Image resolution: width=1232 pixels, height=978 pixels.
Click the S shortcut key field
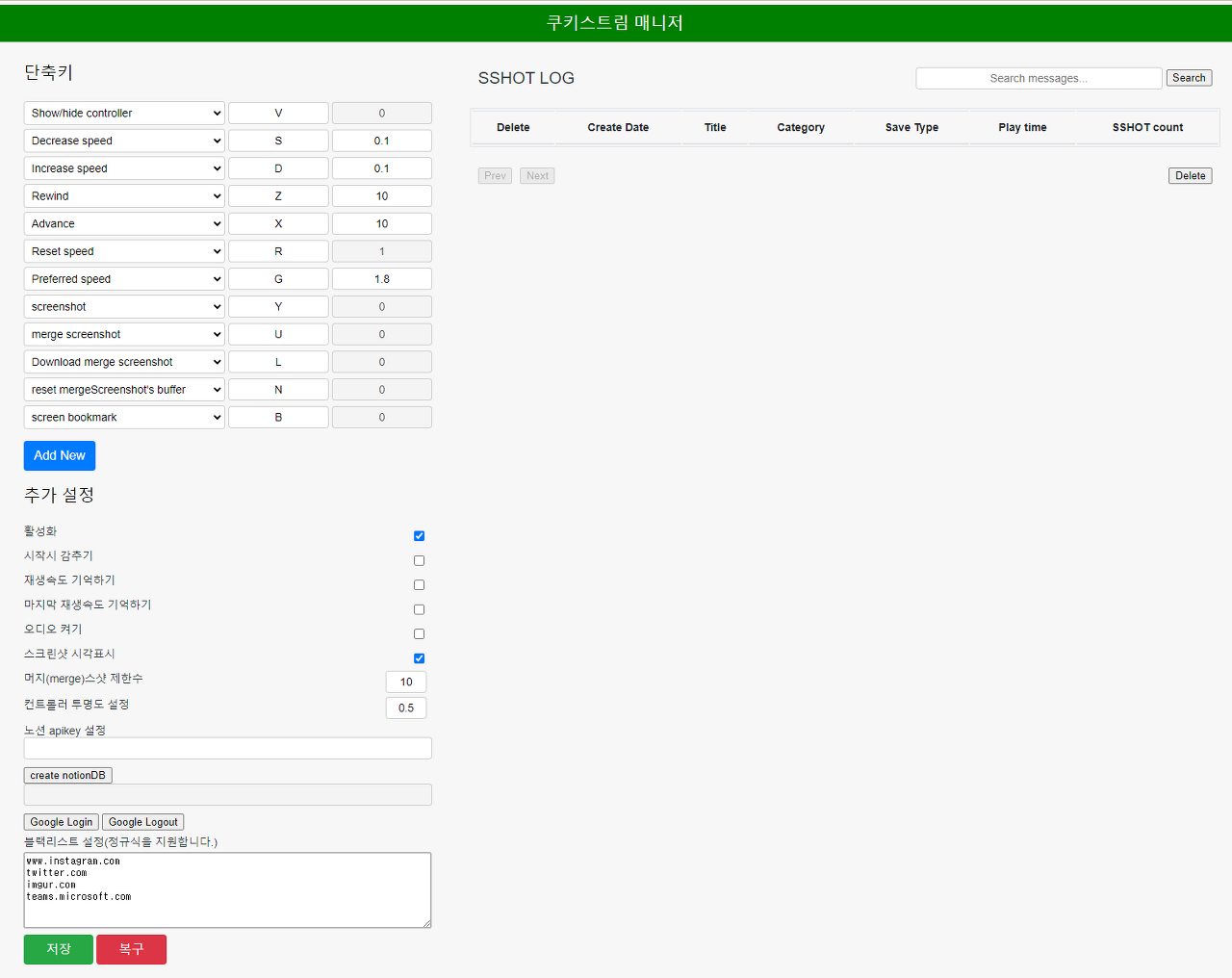(278, 141)
